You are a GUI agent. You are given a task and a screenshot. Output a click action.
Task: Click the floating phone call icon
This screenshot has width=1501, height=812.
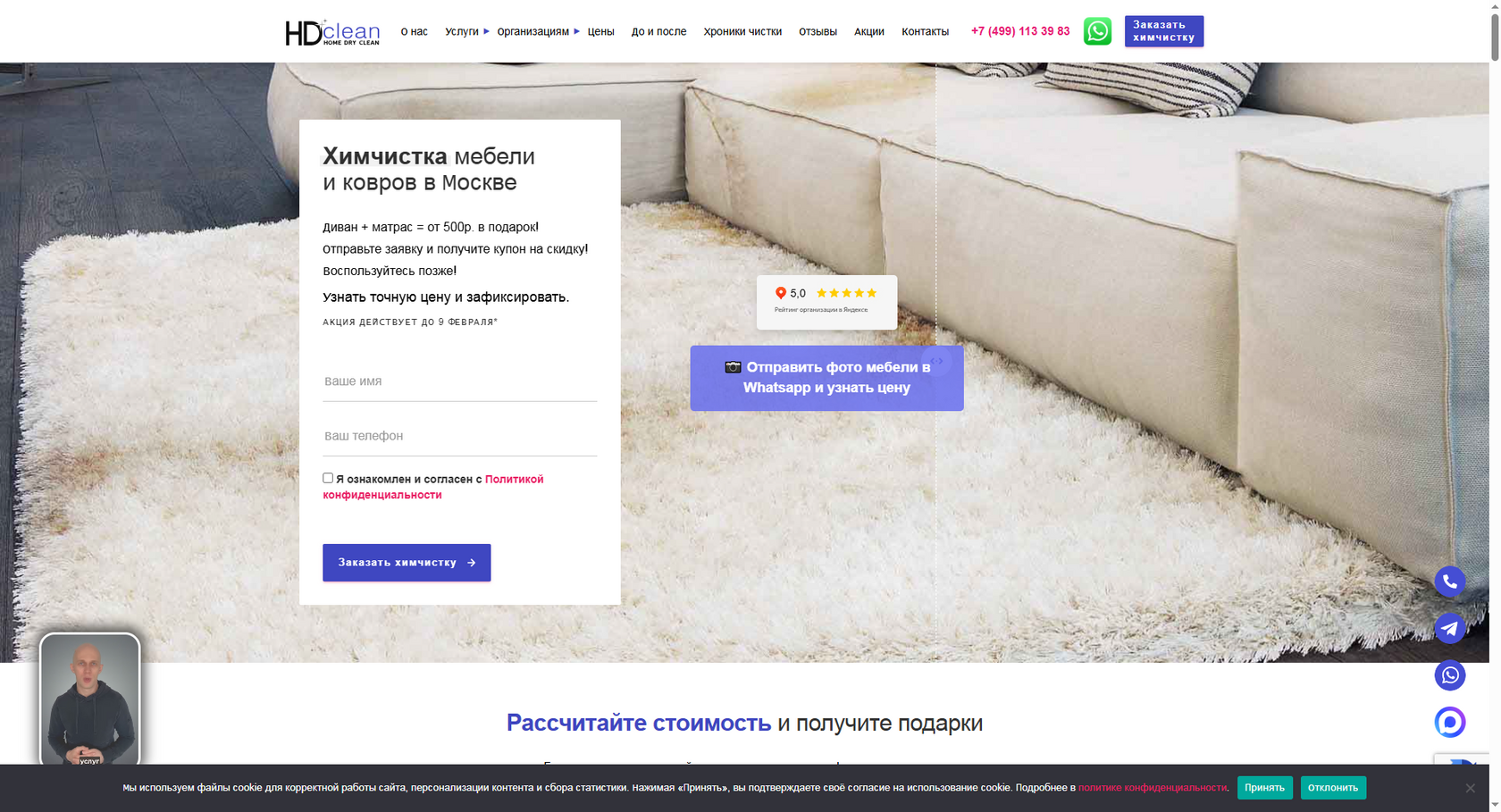pos(1449,582)
